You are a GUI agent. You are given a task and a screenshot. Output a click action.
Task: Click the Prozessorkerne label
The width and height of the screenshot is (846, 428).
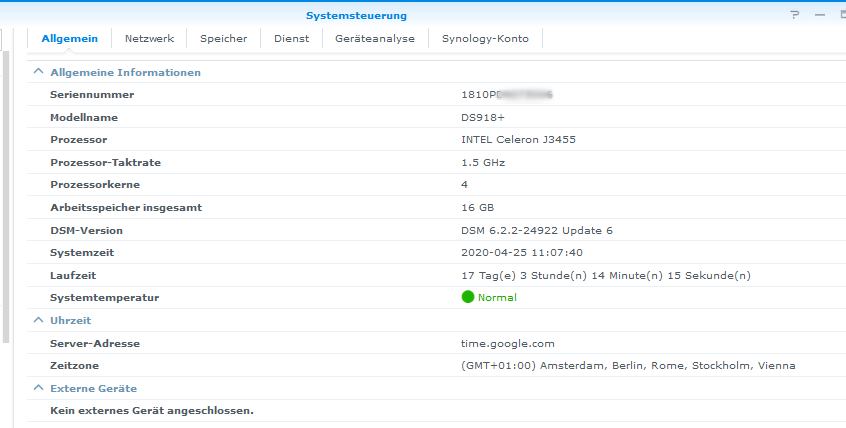[95, 185]
